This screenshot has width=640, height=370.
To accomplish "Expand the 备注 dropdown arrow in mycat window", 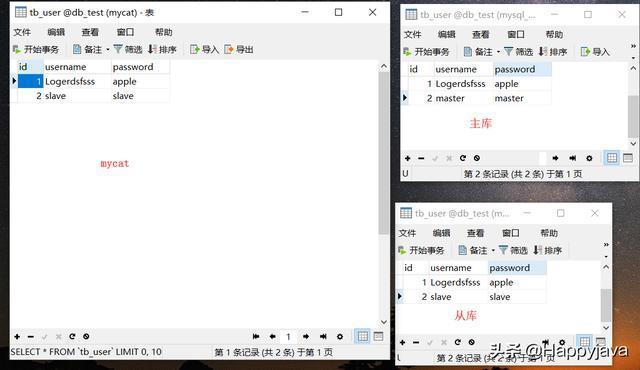I will pos(108,50).
